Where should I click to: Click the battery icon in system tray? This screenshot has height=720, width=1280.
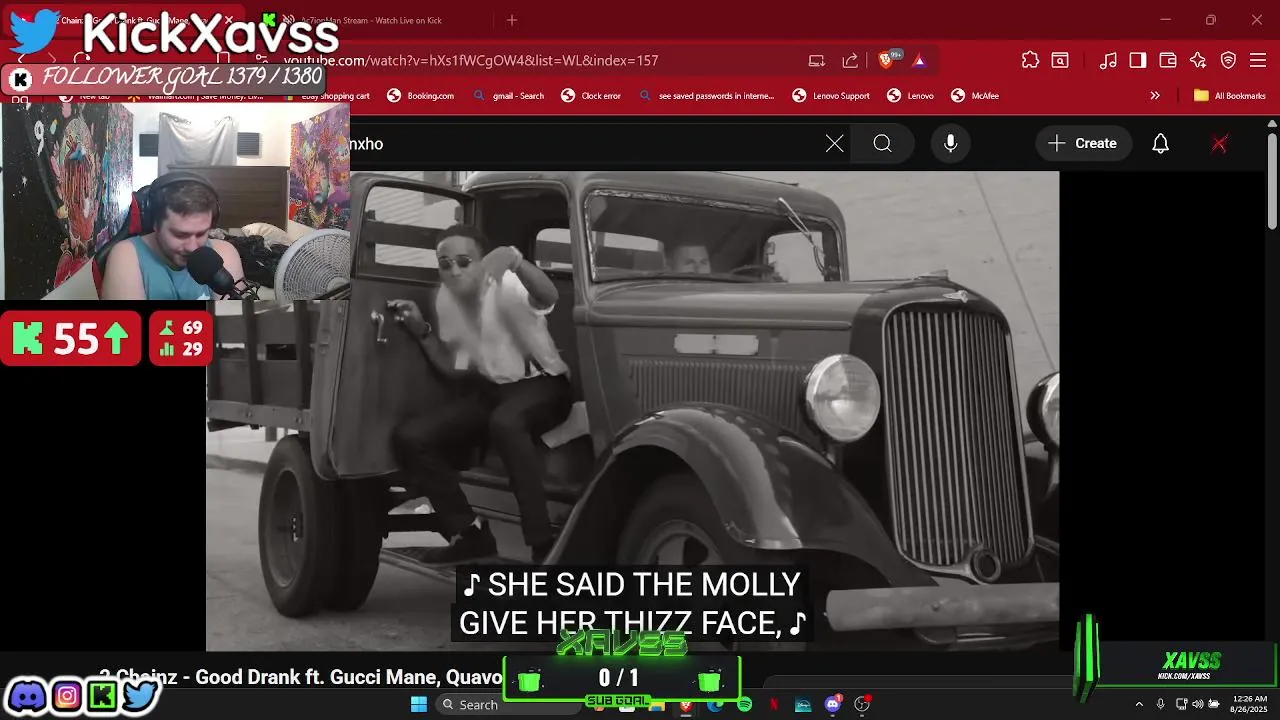[x=1213, y=705]
